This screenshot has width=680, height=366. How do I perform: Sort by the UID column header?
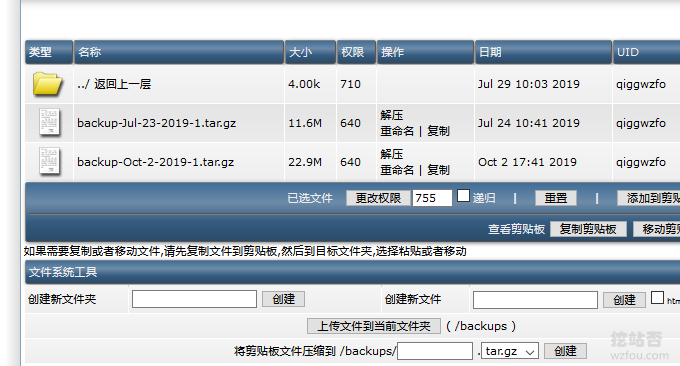click(646, 52)
